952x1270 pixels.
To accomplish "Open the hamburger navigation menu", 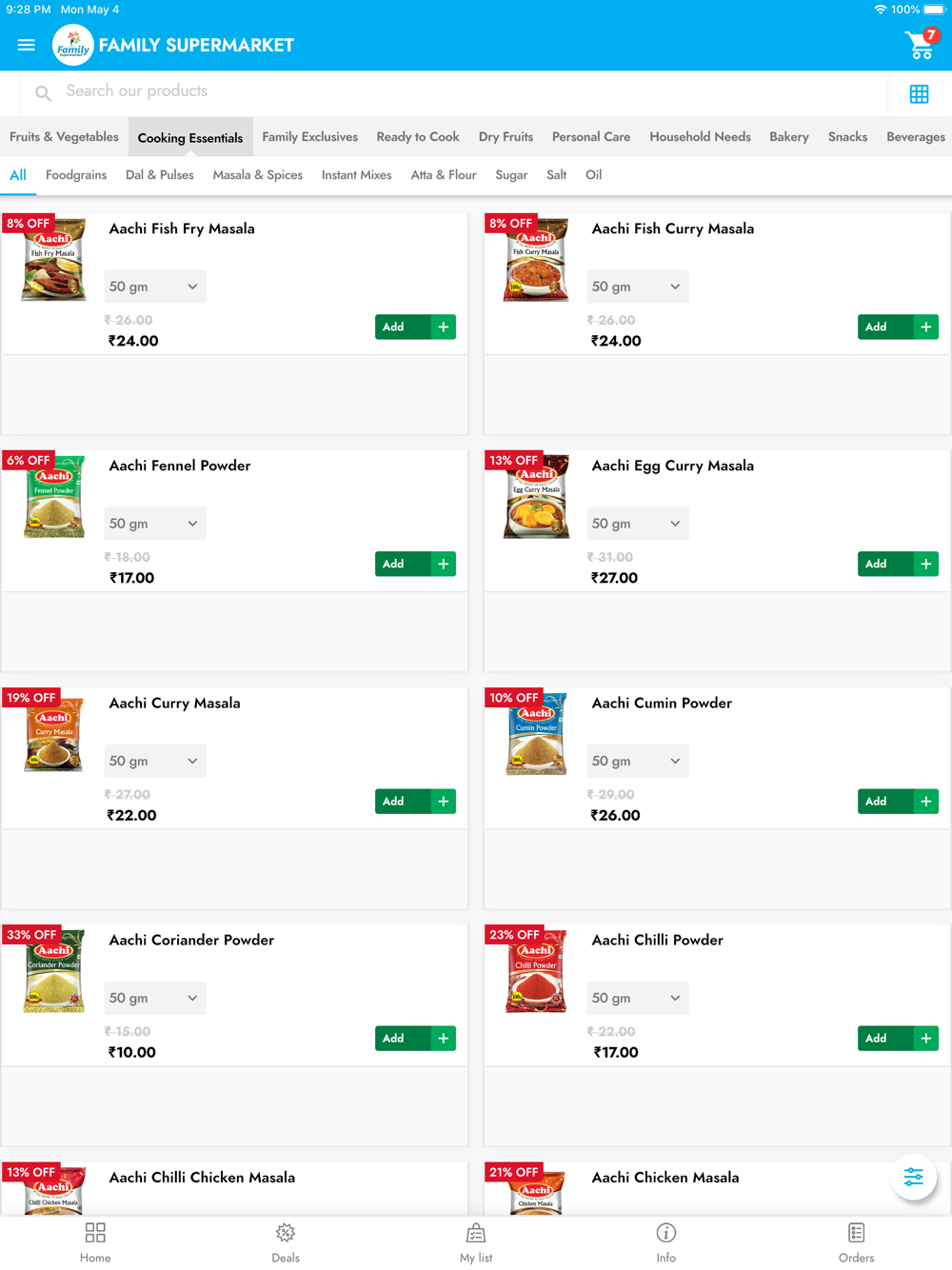I will tap(26, 45).
